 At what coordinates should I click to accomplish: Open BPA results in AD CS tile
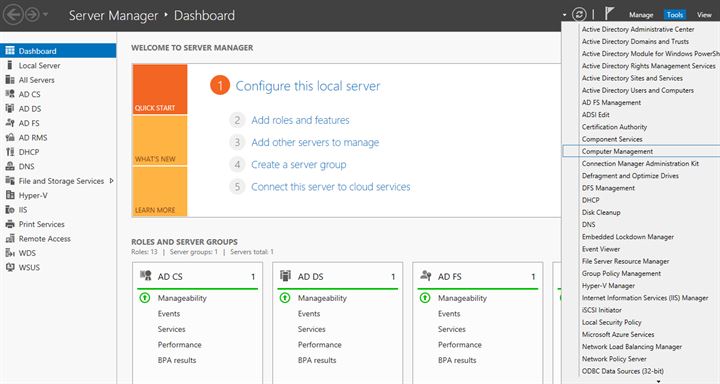177,360
